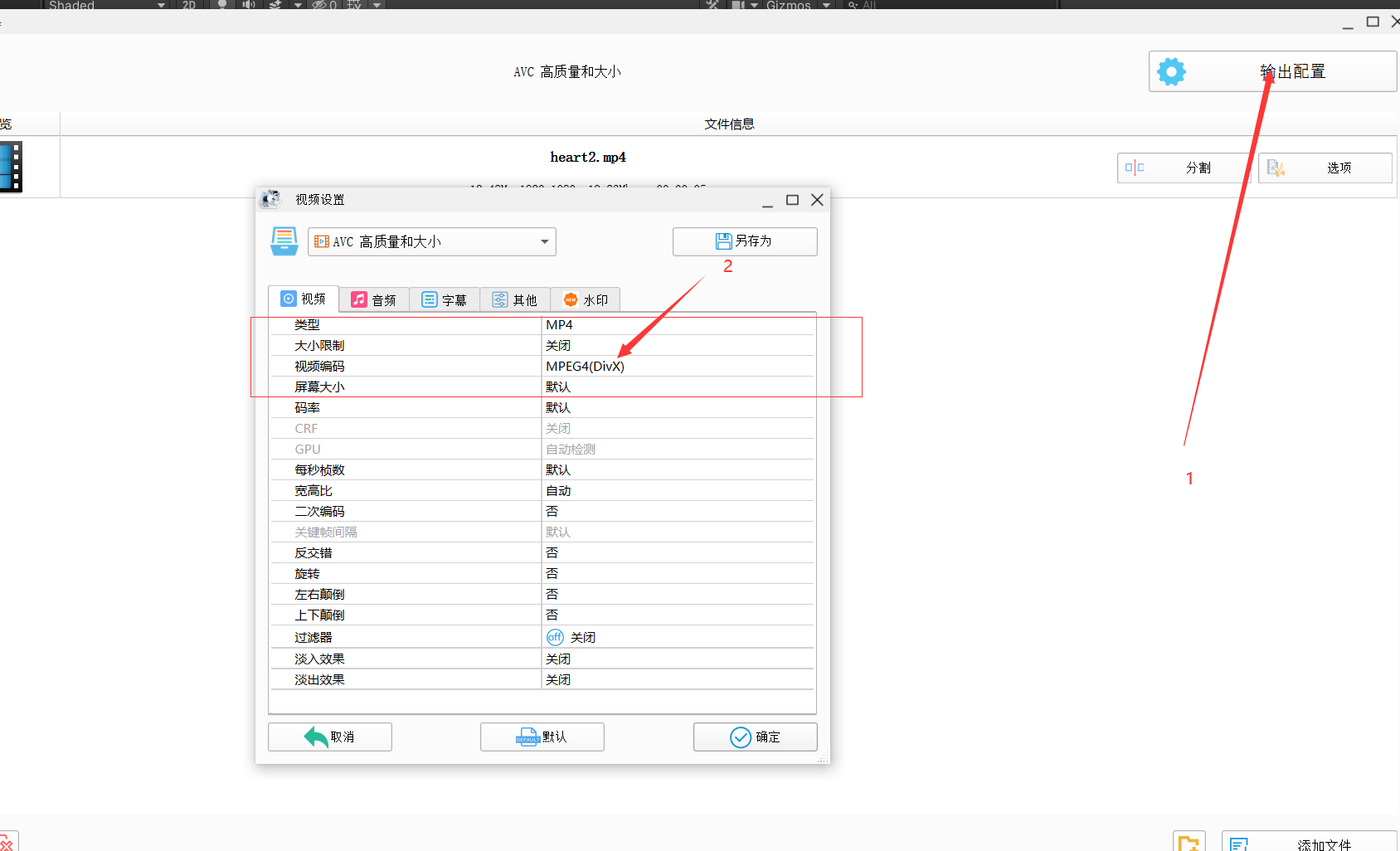Click the 添加文件 add-file icon
The height and width of the screenshot is (851, 1400).
tap(1240, 842)
